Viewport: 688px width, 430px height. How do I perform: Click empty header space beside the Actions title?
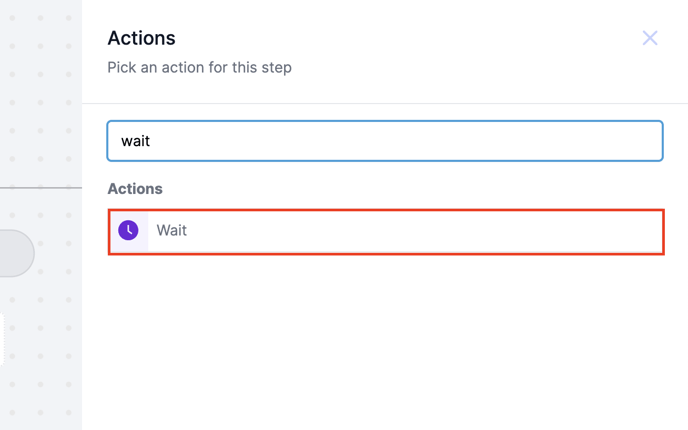pos(400,38)
